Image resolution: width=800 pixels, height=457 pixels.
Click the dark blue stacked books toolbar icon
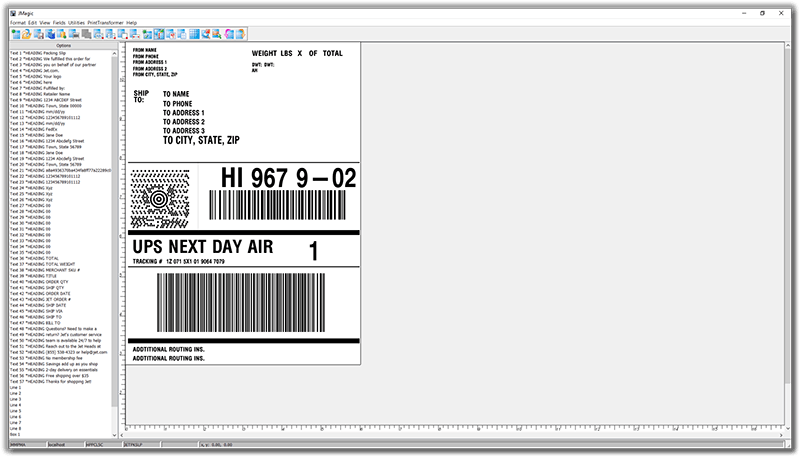tap(51, 34)
